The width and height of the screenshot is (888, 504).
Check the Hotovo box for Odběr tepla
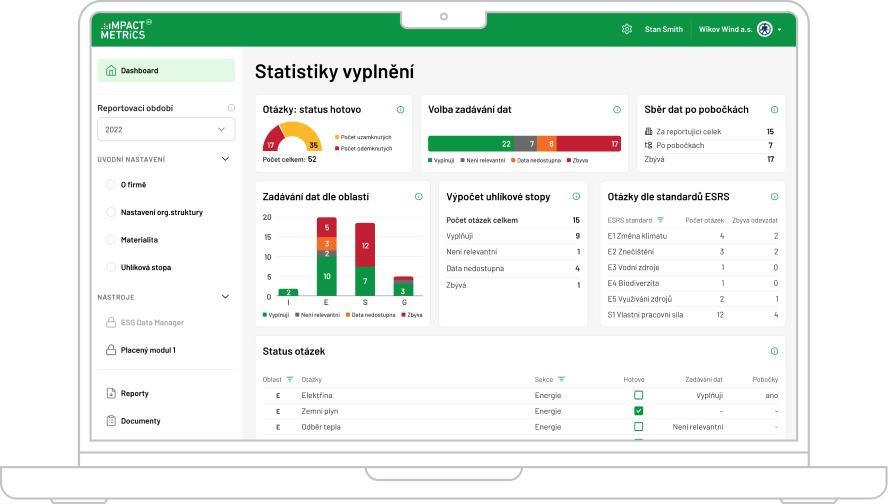pyautogui.click(x=638, y=427)
